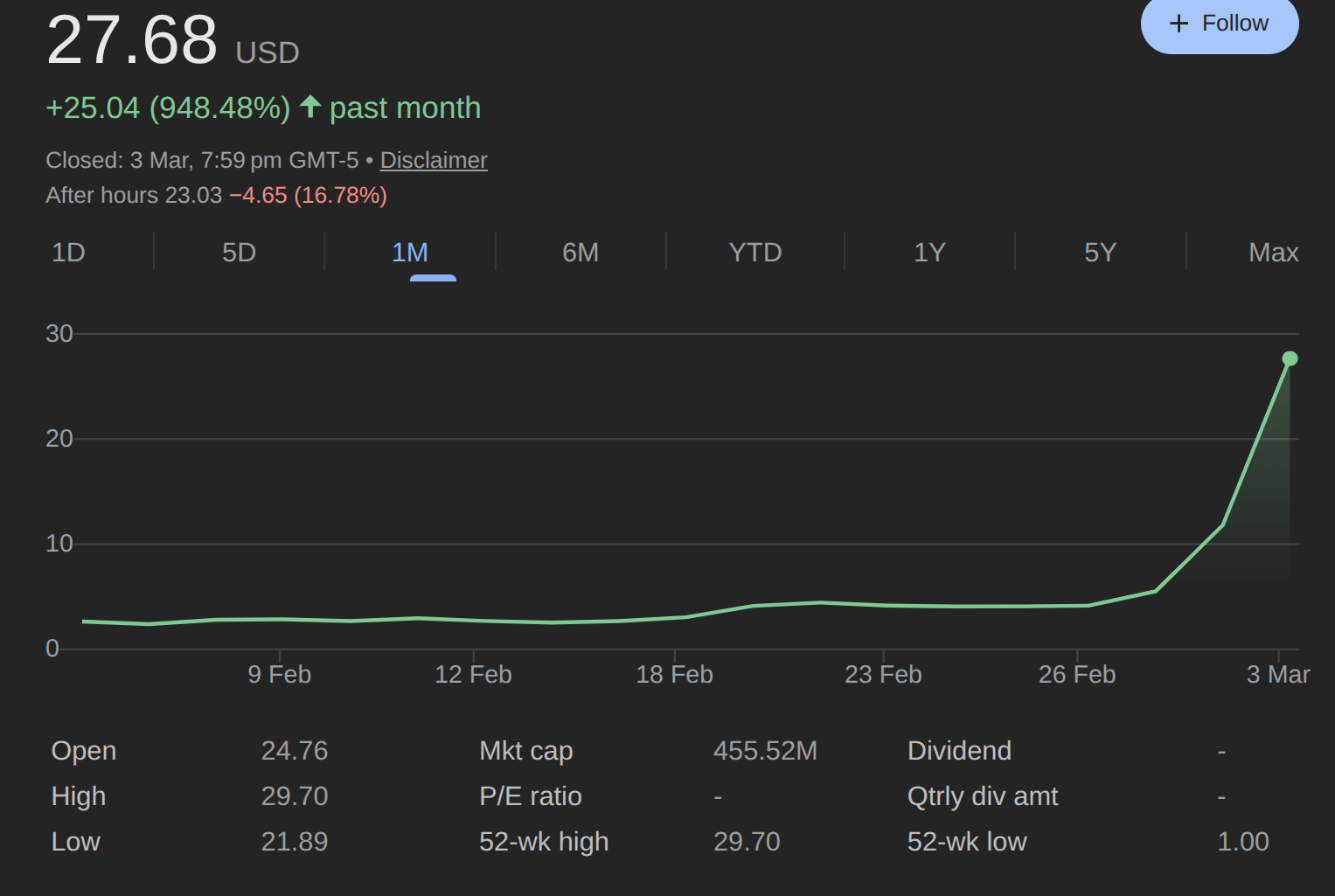Click the 52-wk low label
This screenshot has height=896, width=1335.
pos(967,842)
